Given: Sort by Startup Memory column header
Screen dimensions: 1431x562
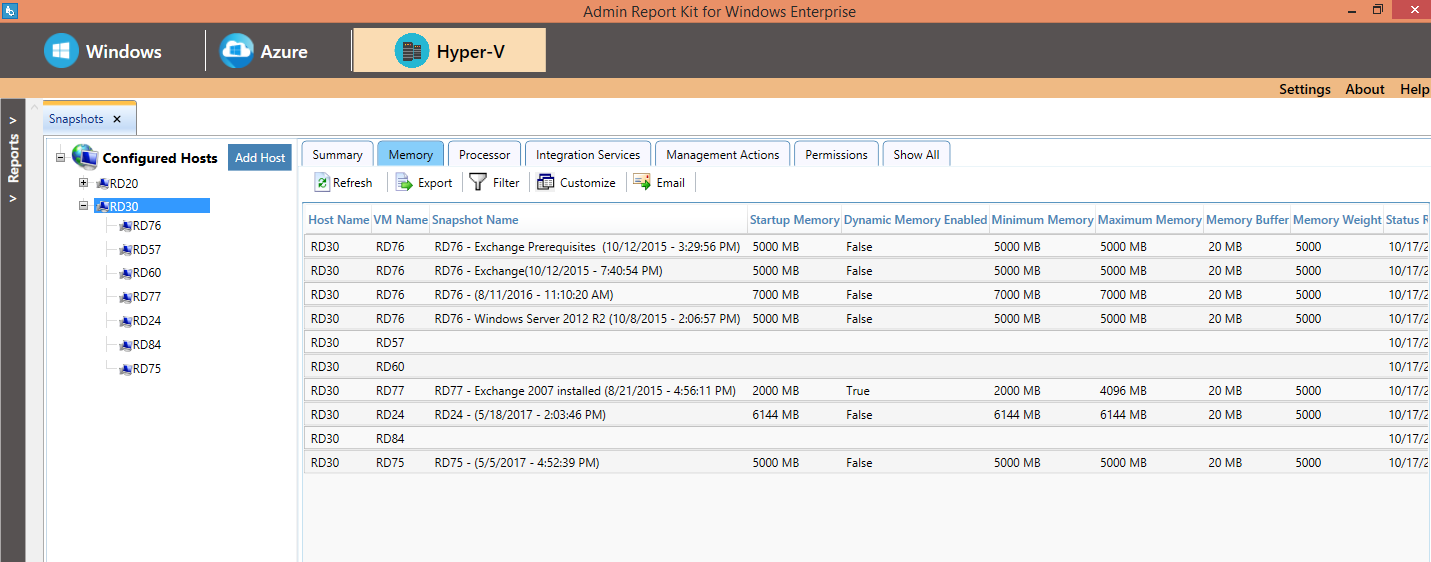Looking at the screenshot, I should [x=793, y=220].
